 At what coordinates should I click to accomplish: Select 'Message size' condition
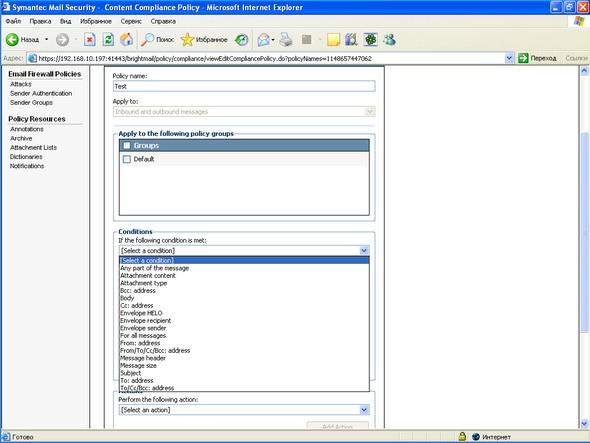(244, 365)
